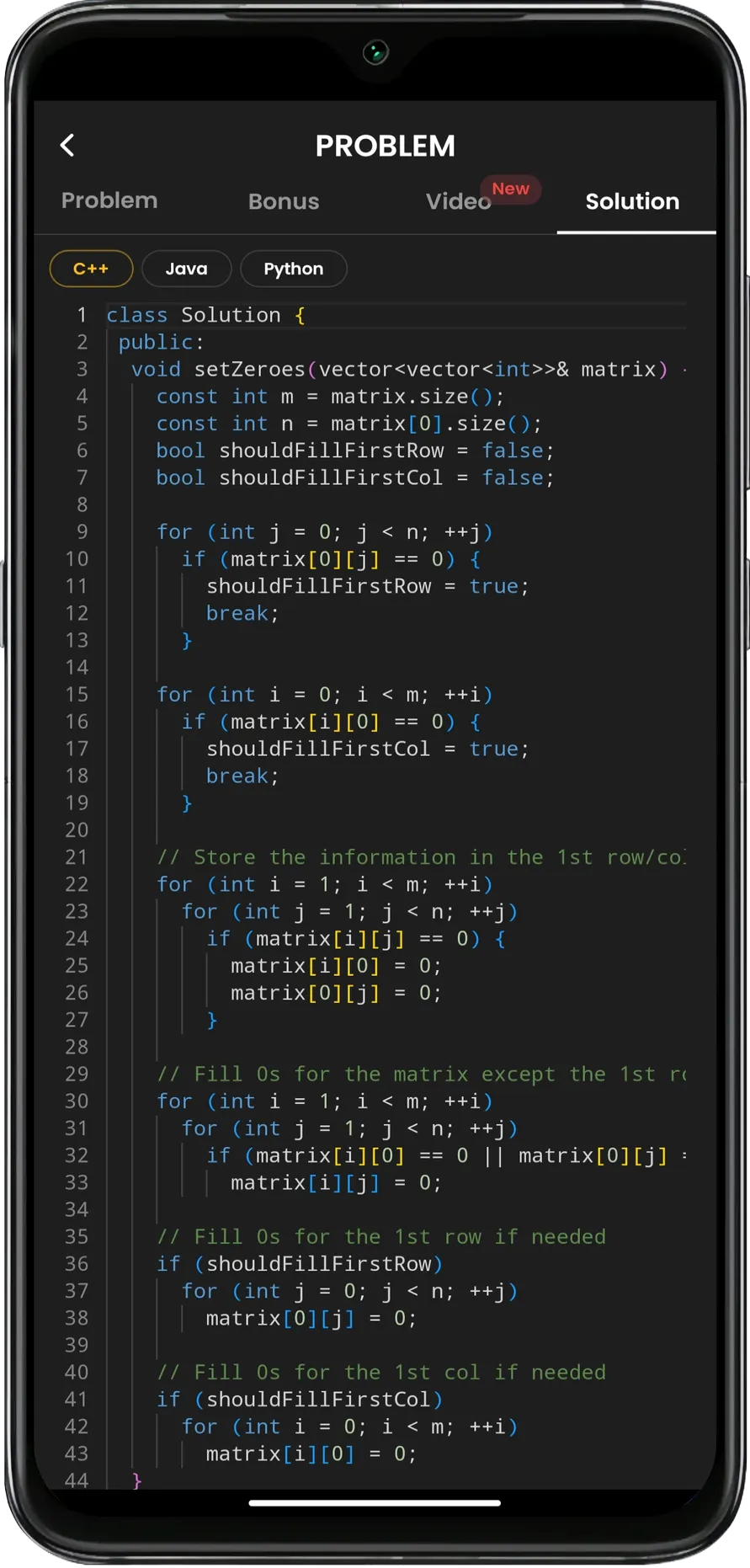Click the 'public:' line of code
750x1568 pixels.
(161, 342)
